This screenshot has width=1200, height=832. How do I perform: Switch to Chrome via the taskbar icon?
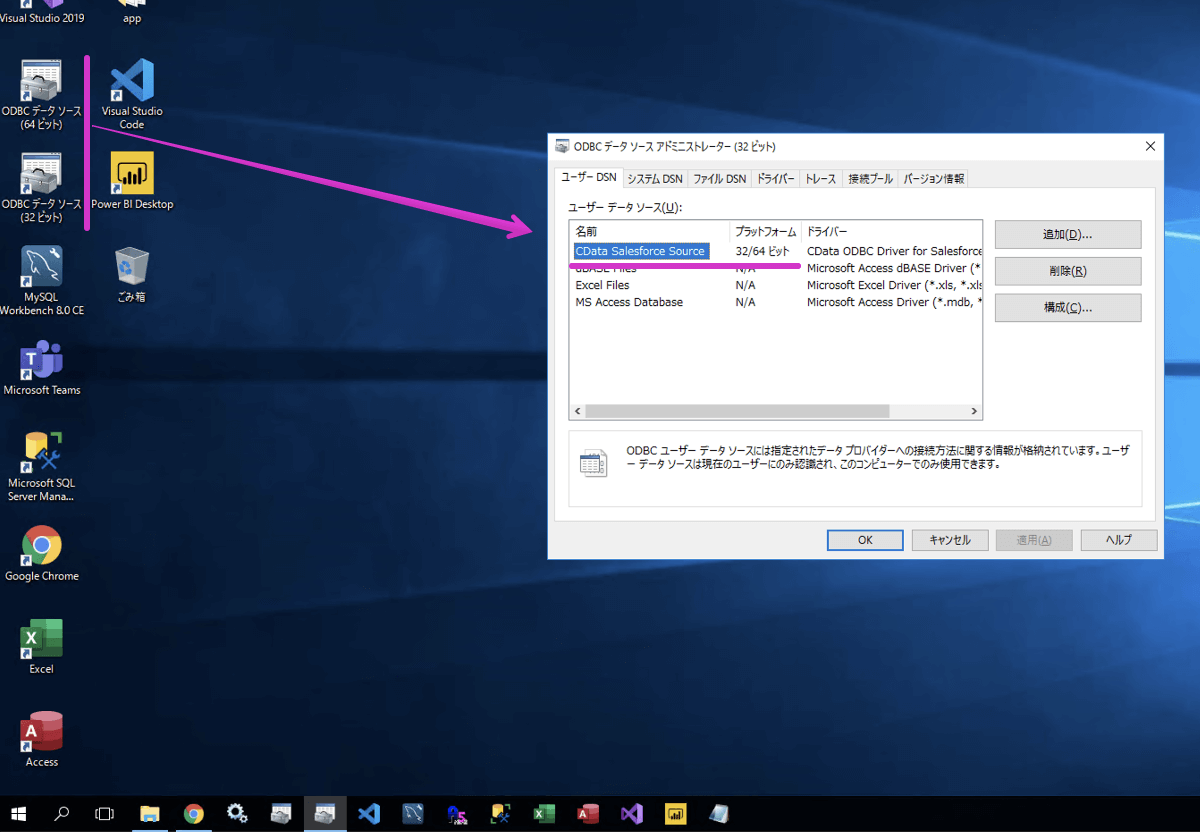click(194, 814)
